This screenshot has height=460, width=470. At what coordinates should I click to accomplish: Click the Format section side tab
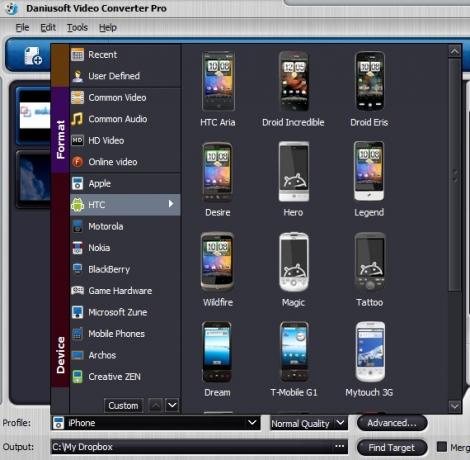(60, 130)
